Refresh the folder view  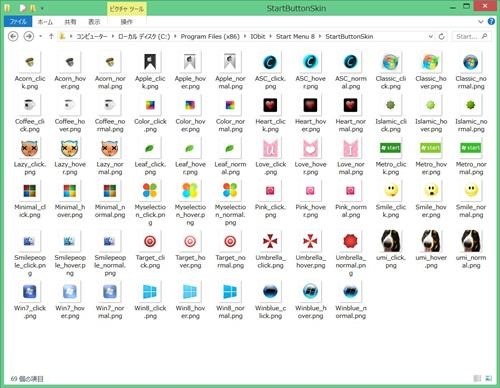pos(442,36)
